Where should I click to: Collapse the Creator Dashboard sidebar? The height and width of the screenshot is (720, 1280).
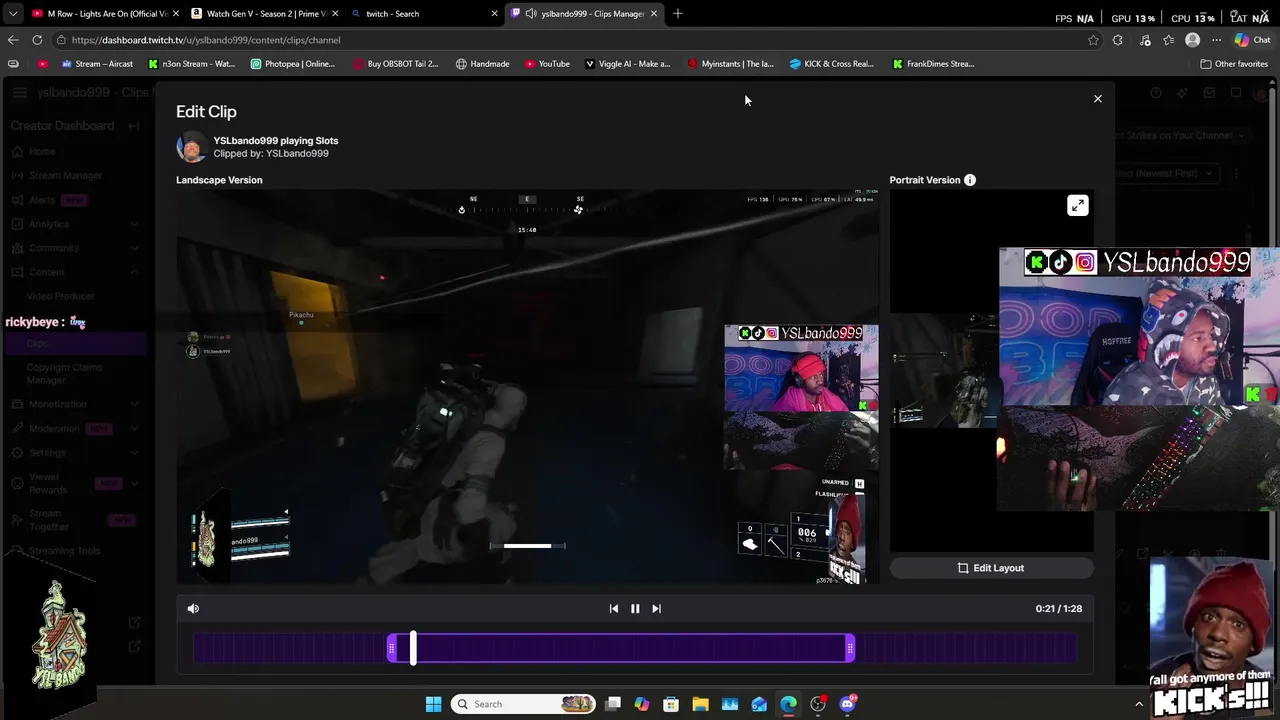tap(134, 126)
